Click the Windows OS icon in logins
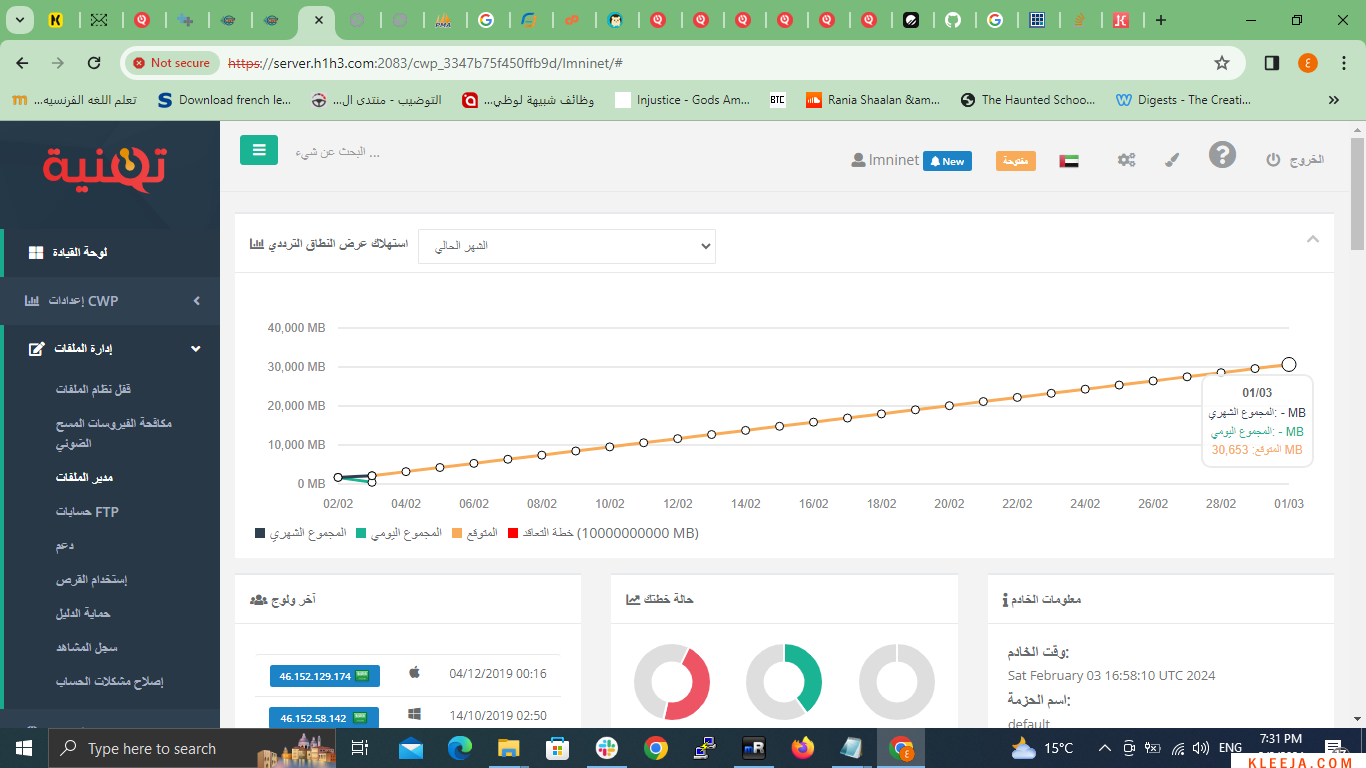This screenshot has height=768, width=1366. point(414,715)
